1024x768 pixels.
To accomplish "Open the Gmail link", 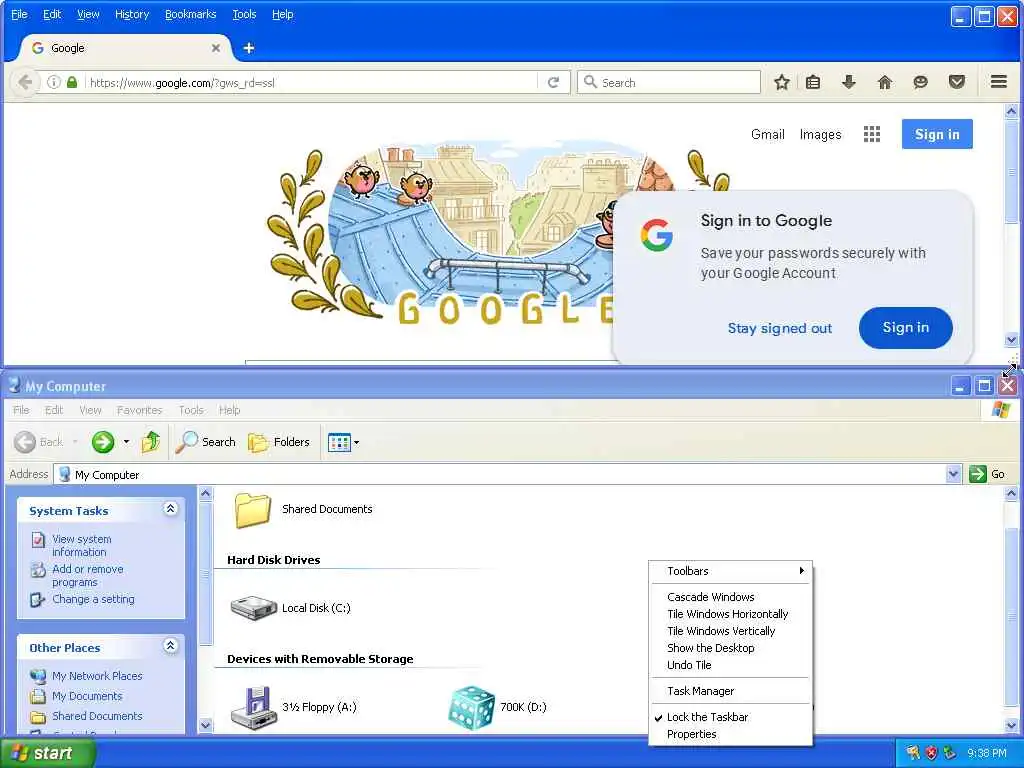I will click(x=767, y=135).
